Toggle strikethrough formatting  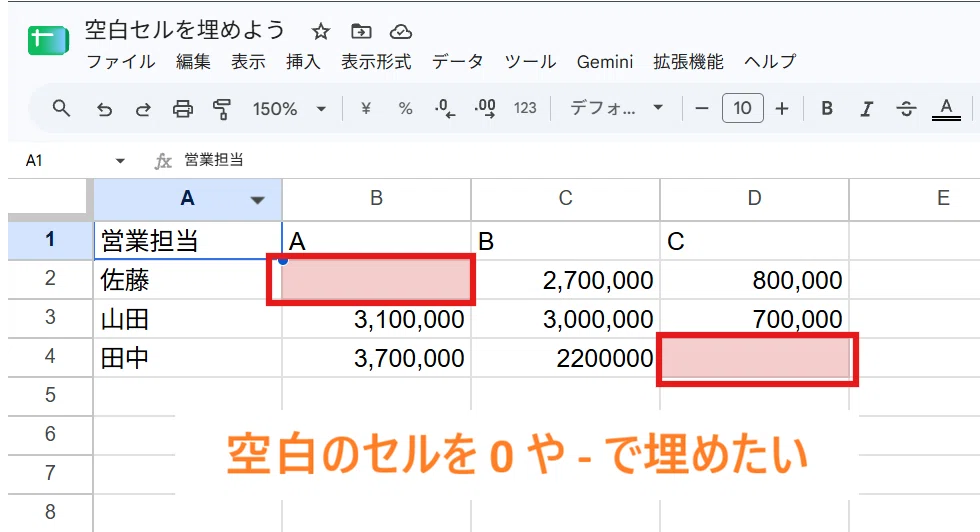point(906,109)
